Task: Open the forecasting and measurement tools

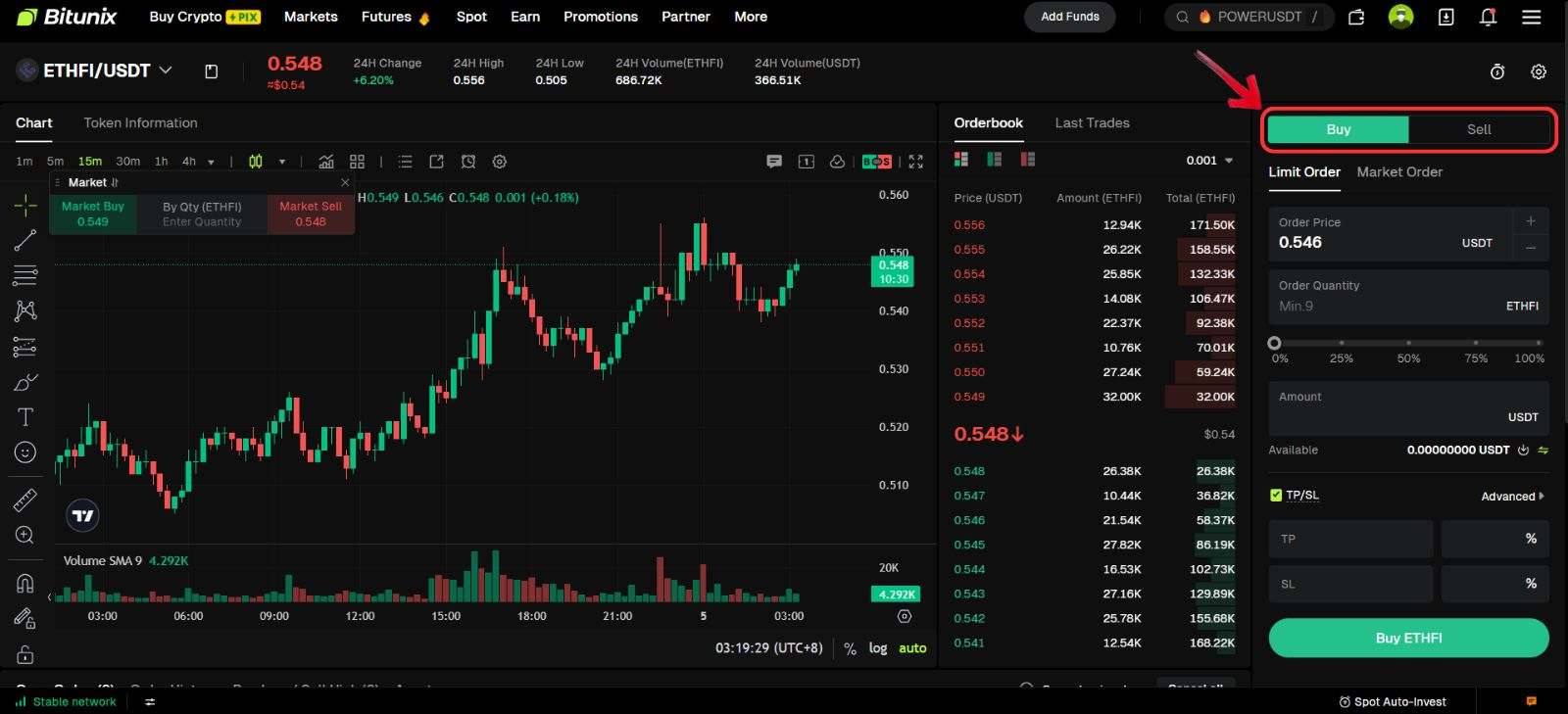Action: click(25, 347)
